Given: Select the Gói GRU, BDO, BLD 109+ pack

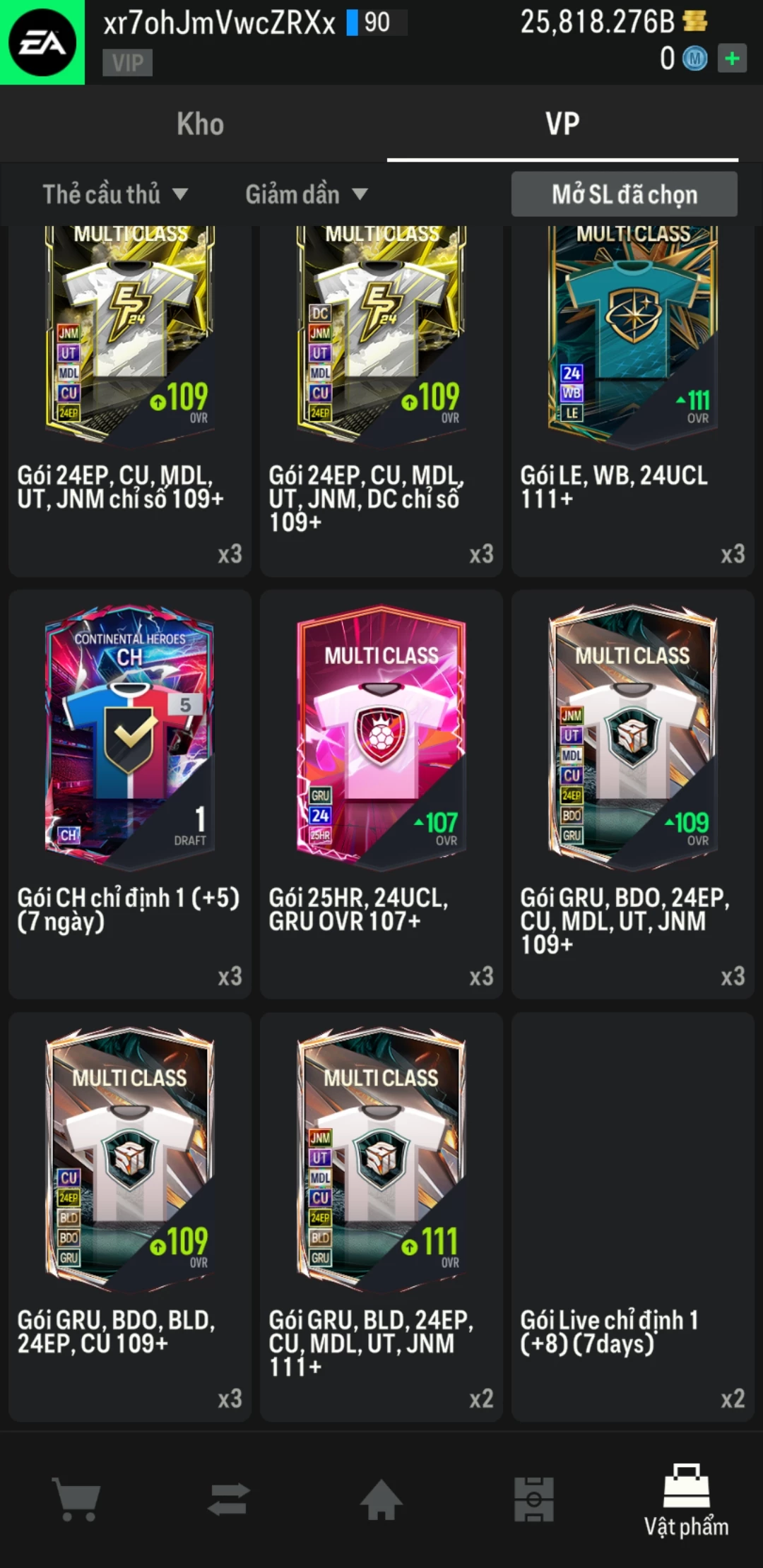Looking at the screenshot, I should 130,1216.
